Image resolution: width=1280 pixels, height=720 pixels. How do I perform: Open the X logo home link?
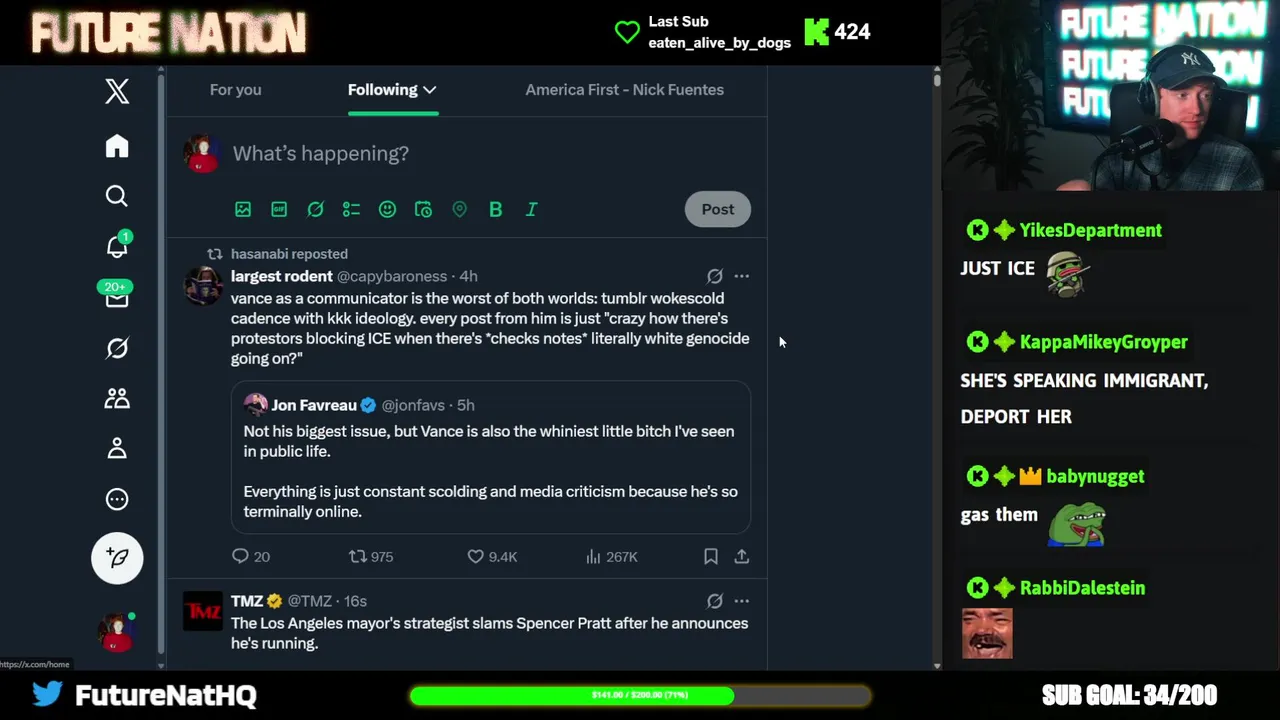pos(117,91)
